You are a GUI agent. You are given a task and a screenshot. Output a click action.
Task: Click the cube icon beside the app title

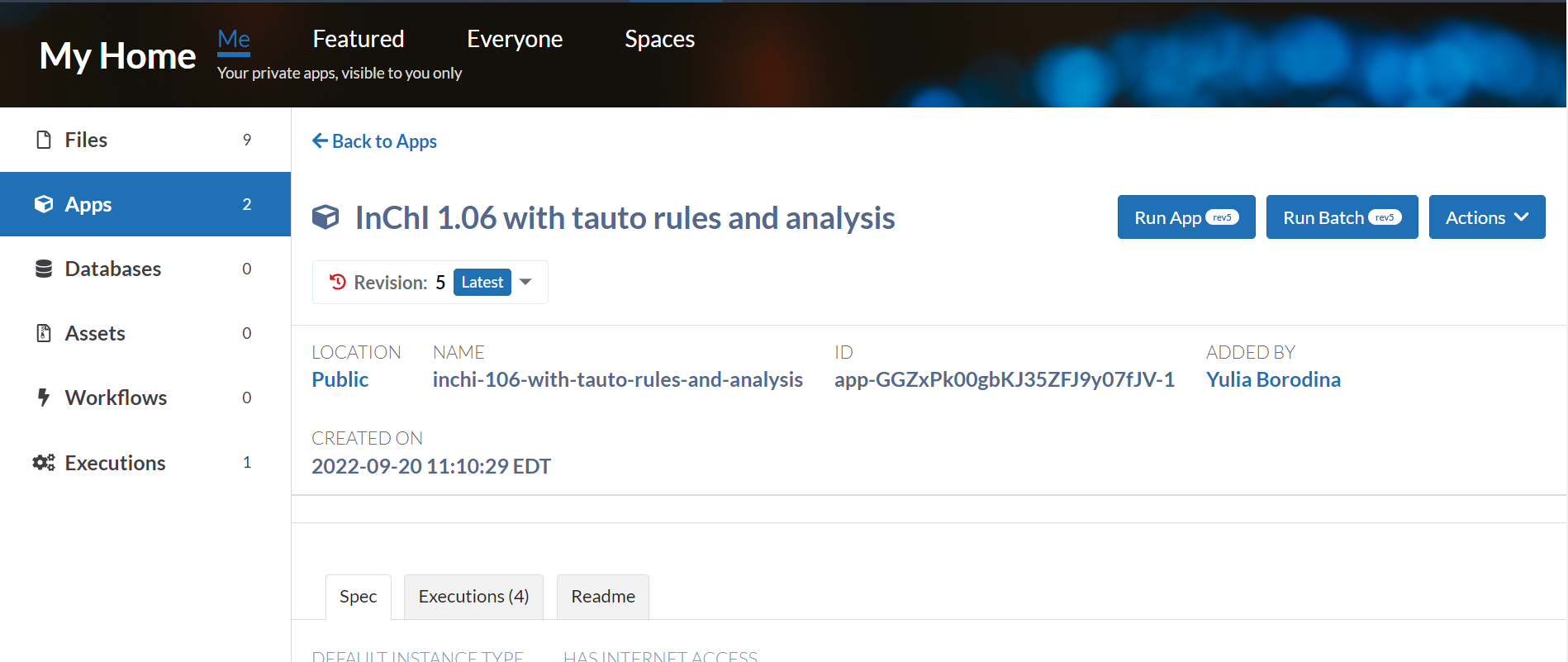325,217
